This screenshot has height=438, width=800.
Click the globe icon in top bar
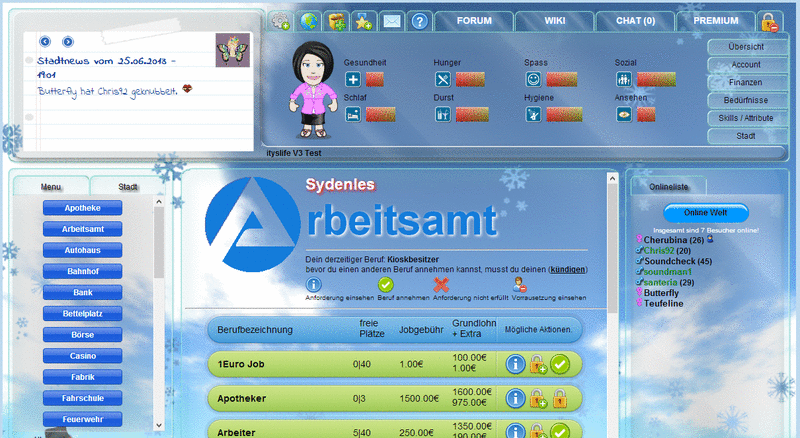(309, 21)
